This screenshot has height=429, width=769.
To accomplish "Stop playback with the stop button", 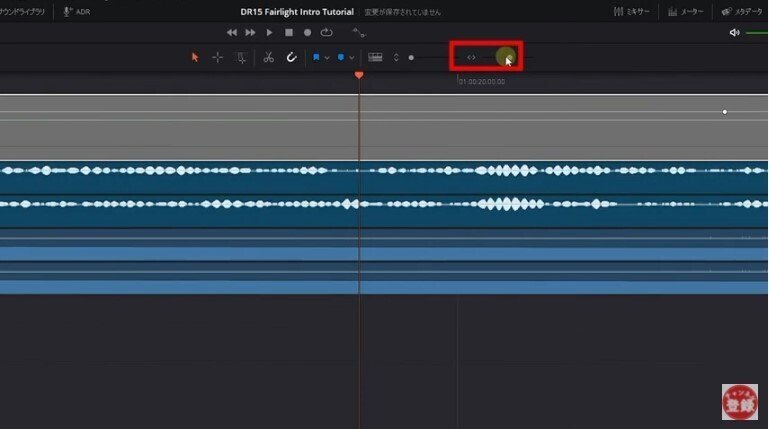I will 289,33.
